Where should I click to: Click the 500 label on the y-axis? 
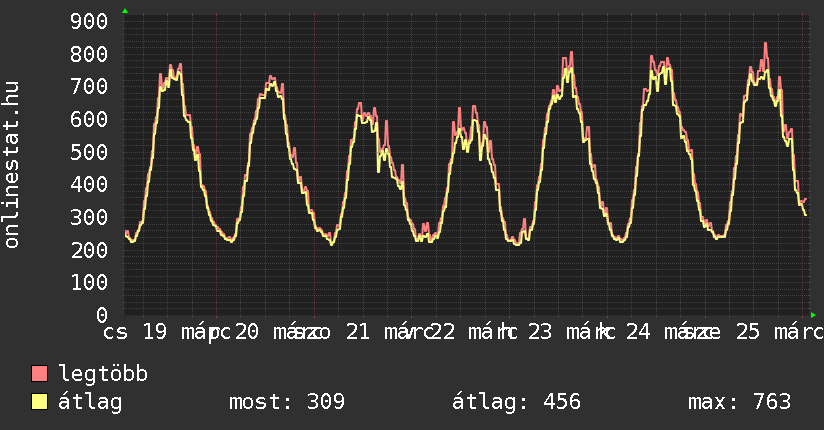(x=90, y=152)
